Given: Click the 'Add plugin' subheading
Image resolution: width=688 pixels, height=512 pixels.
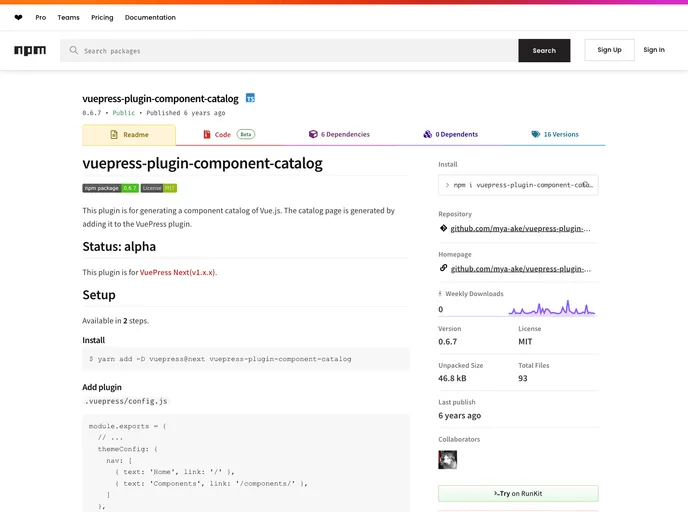Looking at the screenshot, I should (x=102, y=387).
